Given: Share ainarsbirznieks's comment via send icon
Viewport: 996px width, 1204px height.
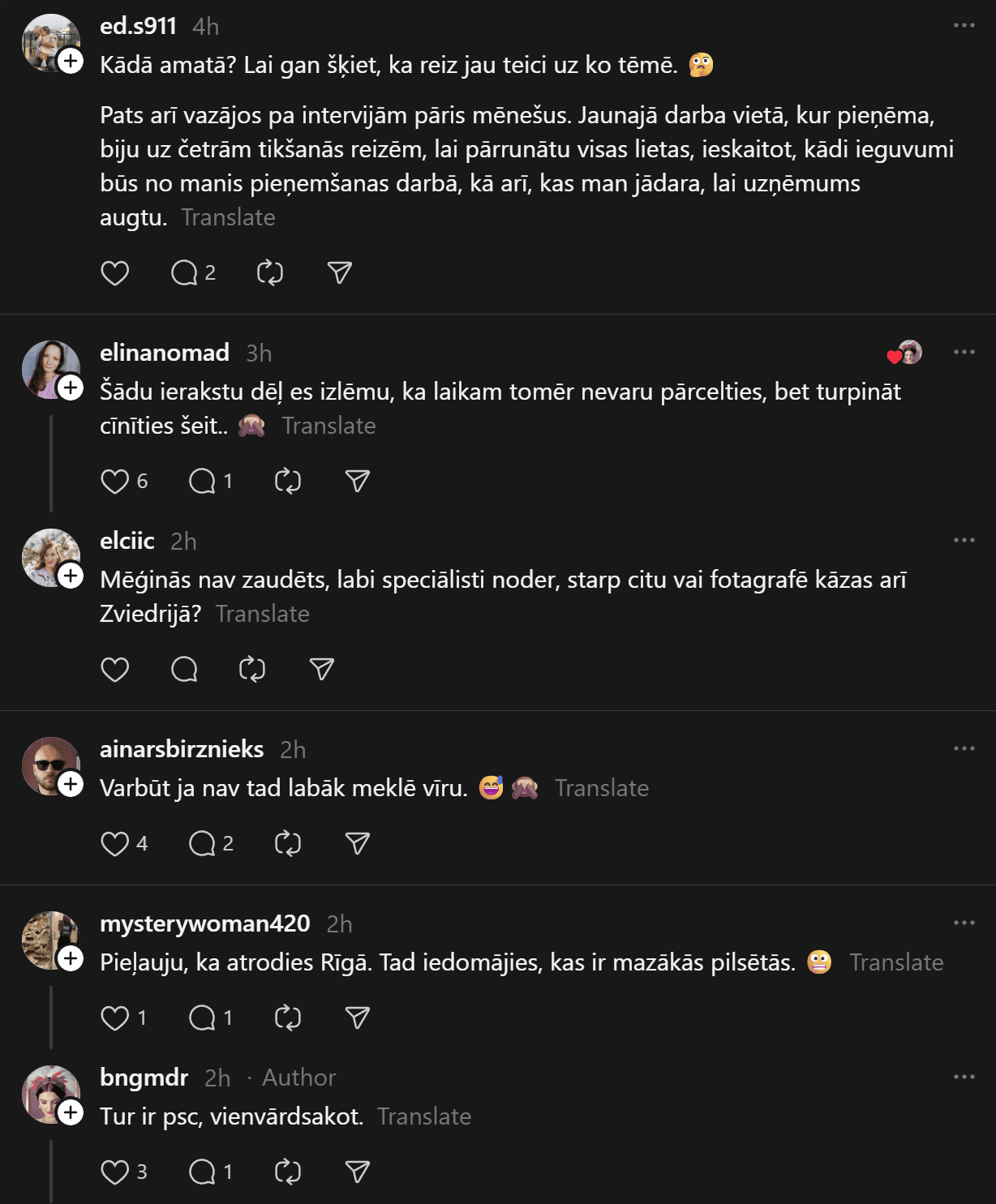Looking at the screenshot, I should [358, 844].
